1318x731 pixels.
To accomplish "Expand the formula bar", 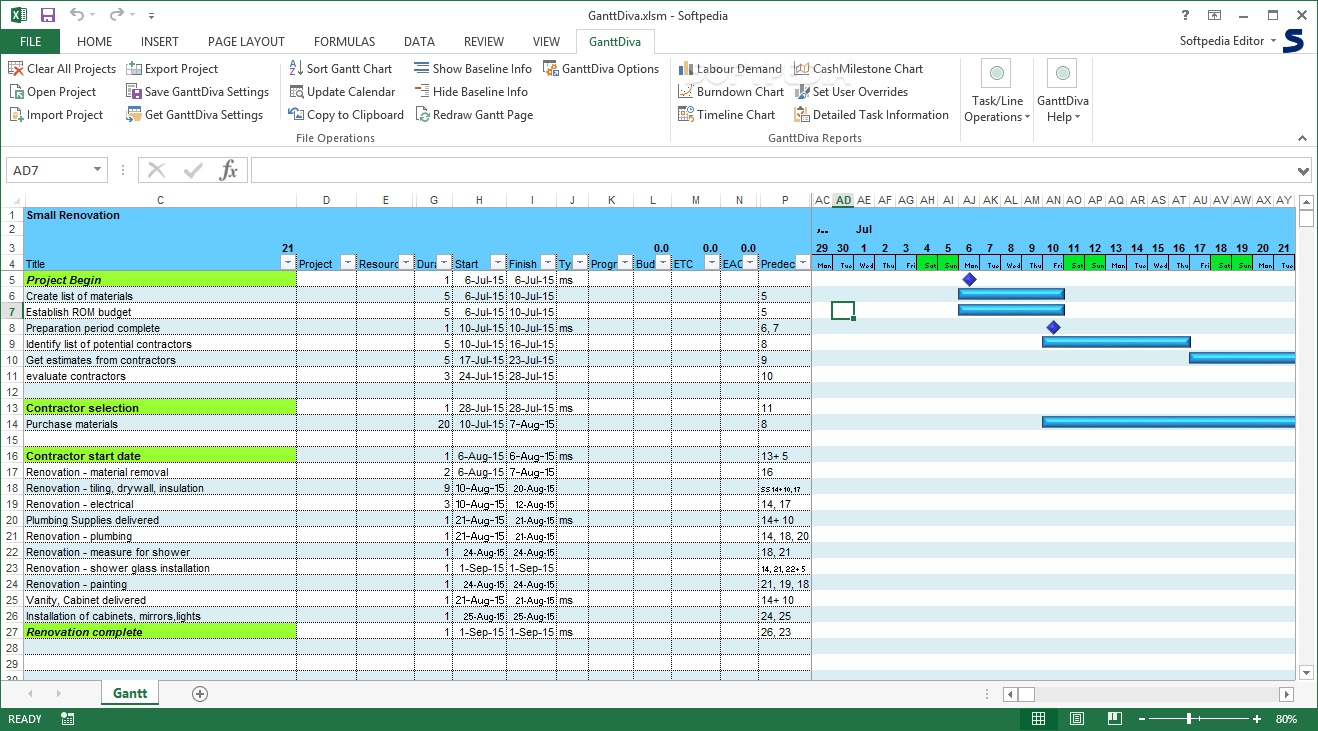I will tap(1302, 170).
